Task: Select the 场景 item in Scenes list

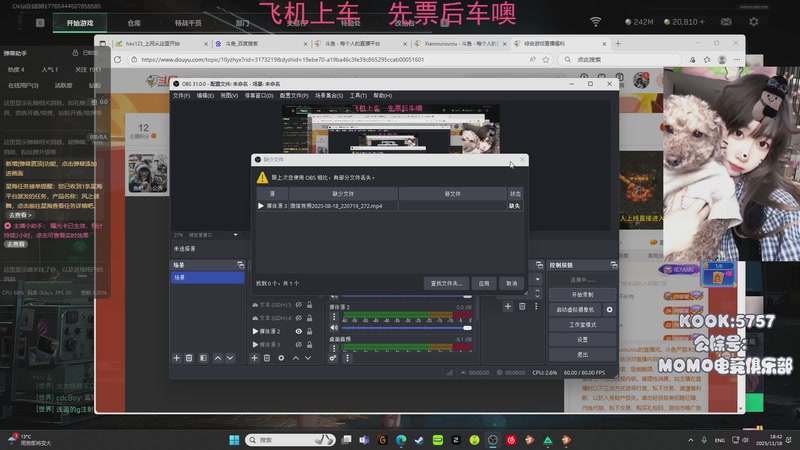Action: click(x=208, y=278)
